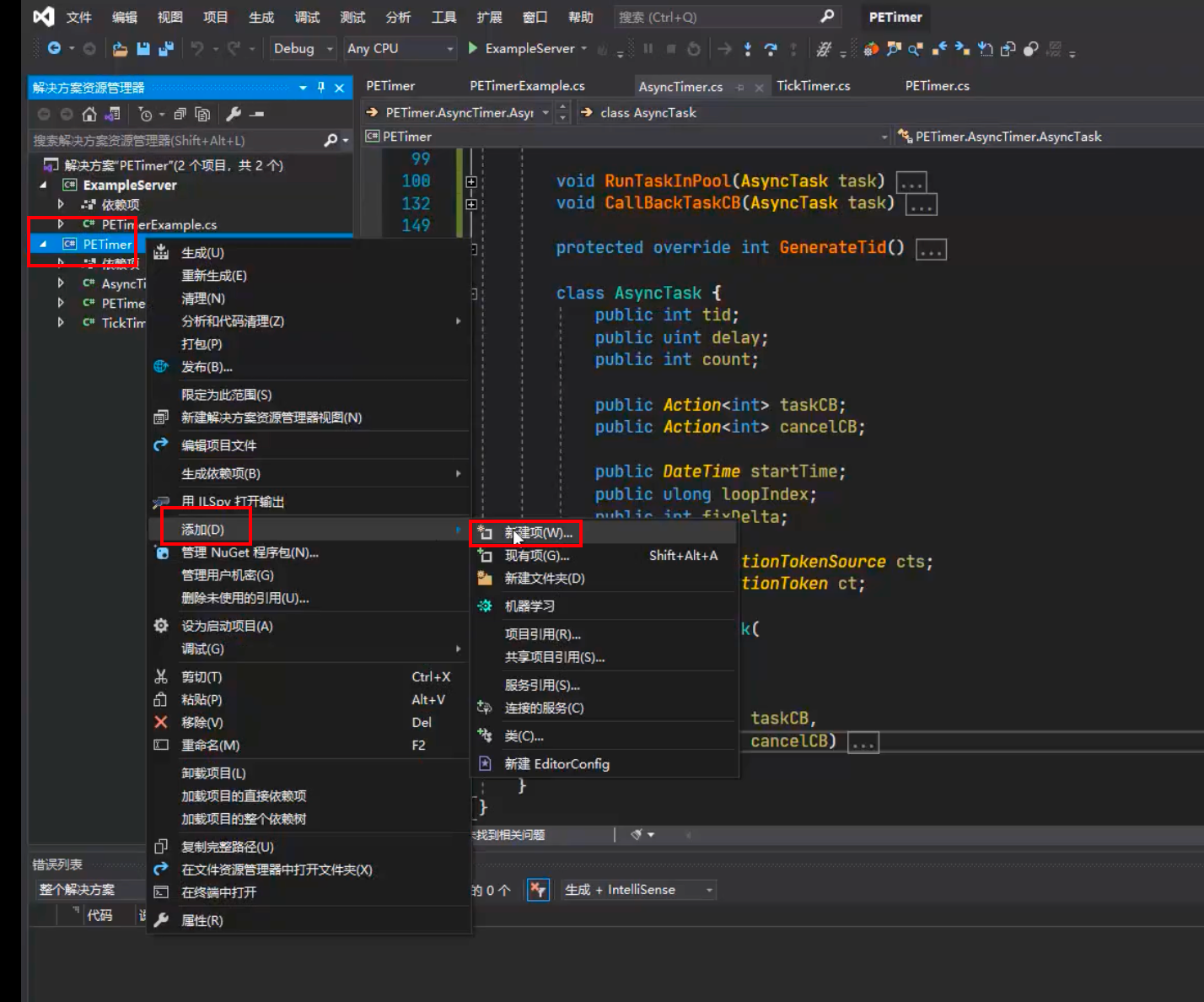Image resolution: width=1204 pixels, height=1002 pixels.
Task: Open the Debug configuration dropdown
Action: [303, 48]
